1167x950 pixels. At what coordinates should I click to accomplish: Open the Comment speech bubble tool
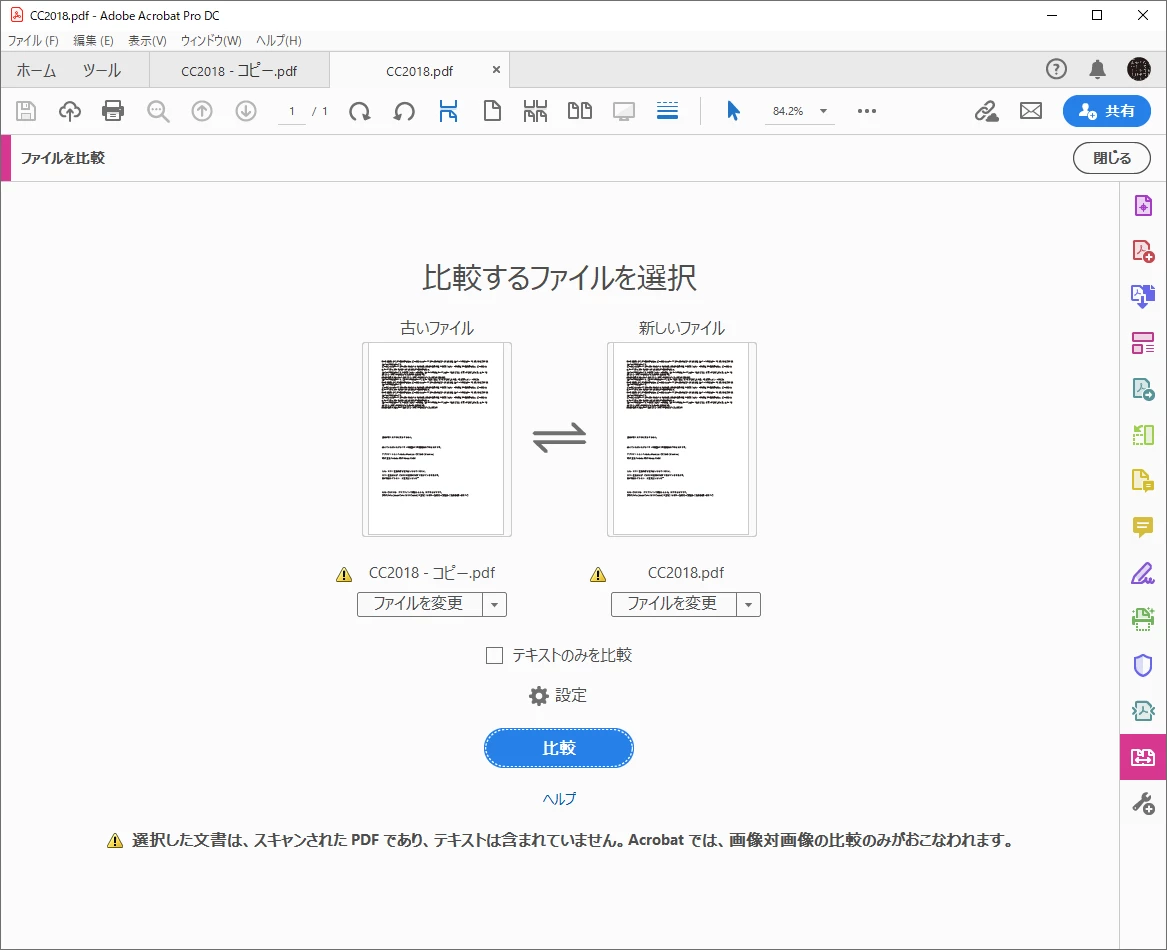[x=1143, y=527]
